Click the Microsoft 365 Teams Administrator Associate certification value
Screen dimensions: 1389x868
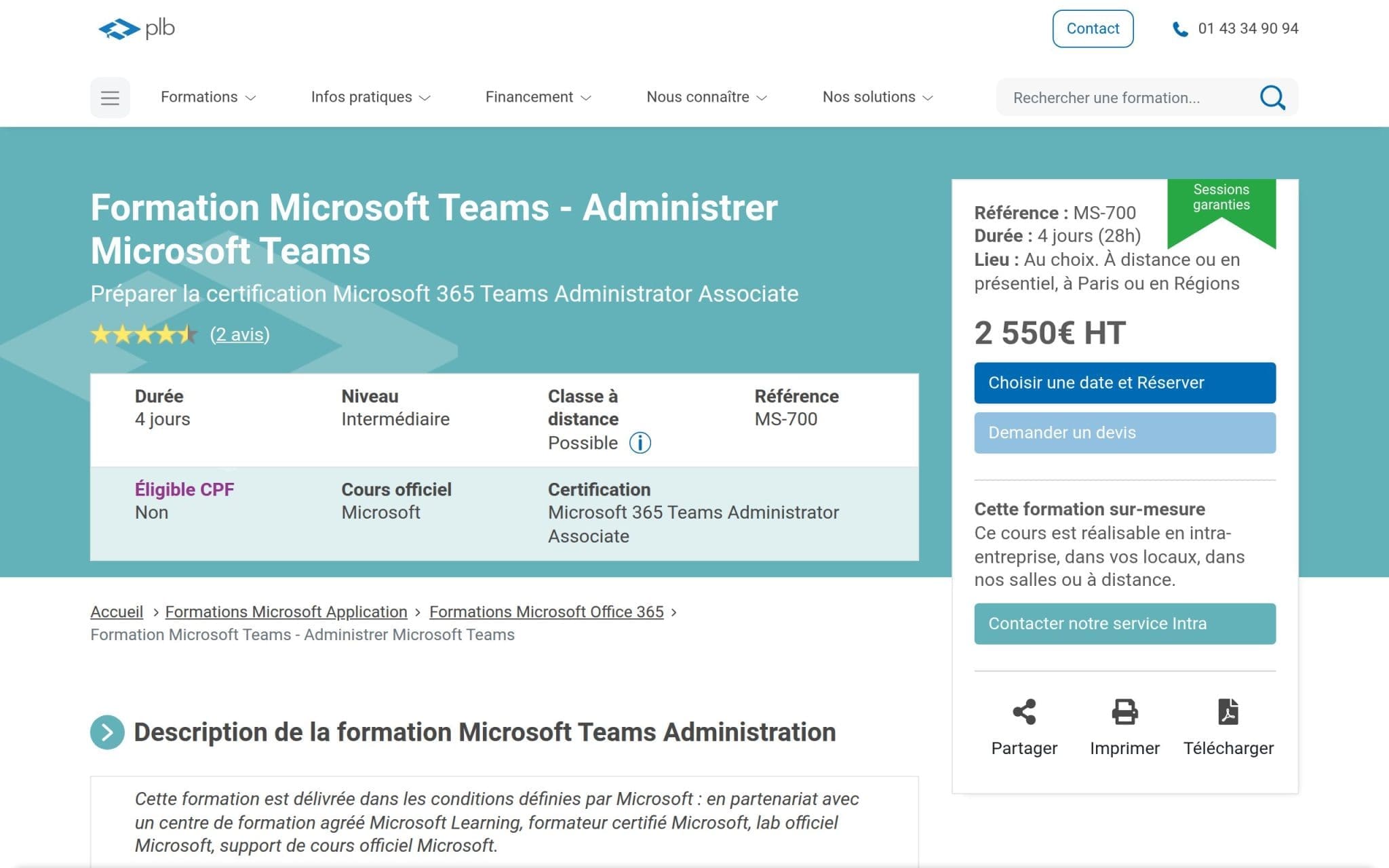tap(693, 524)
